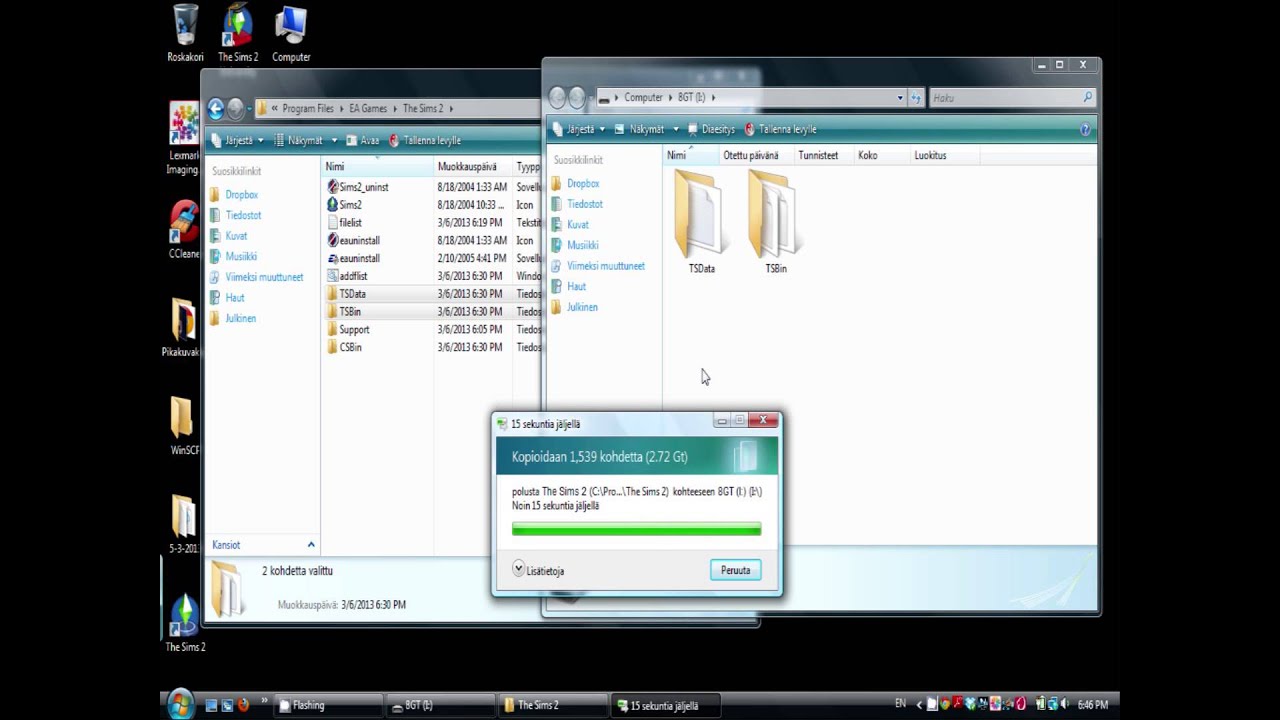Click EN language indicator in taskbar
1280x720 pixels.
tap(900, 705)
